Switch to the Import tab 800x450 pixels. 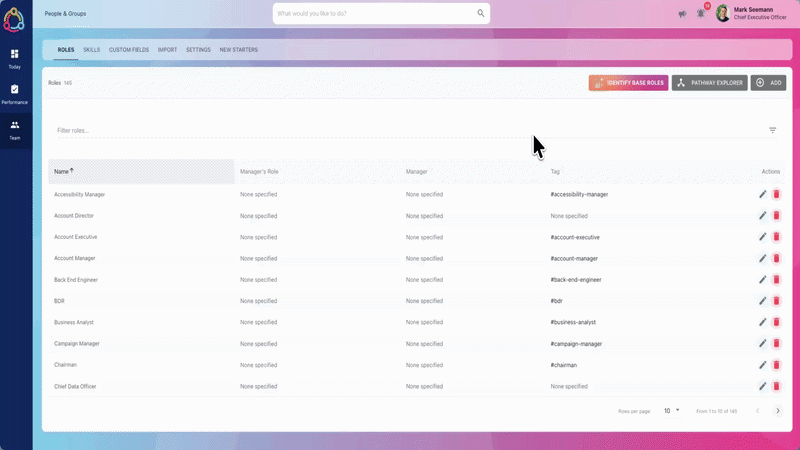pos(167,50)
